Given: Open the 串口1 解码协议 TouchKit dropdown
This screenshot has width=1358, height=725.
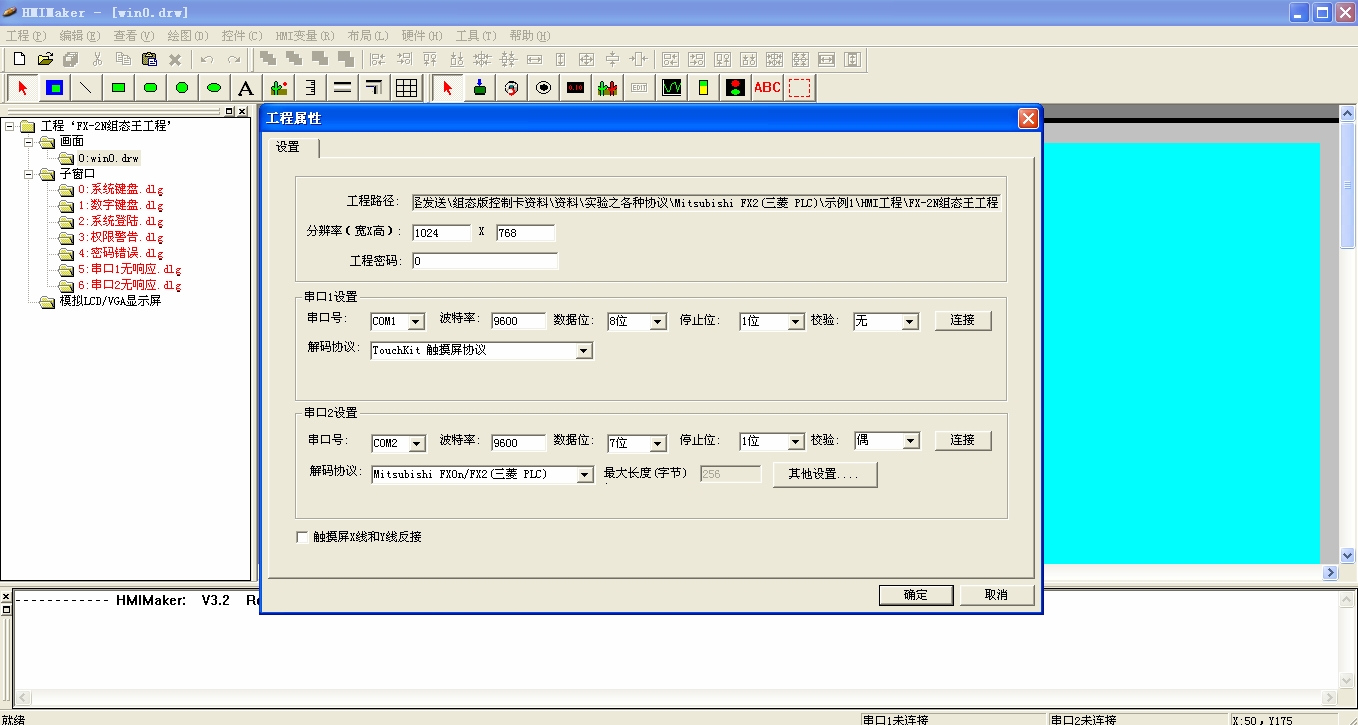Looking at the screenshot, I should coord(584,351).
